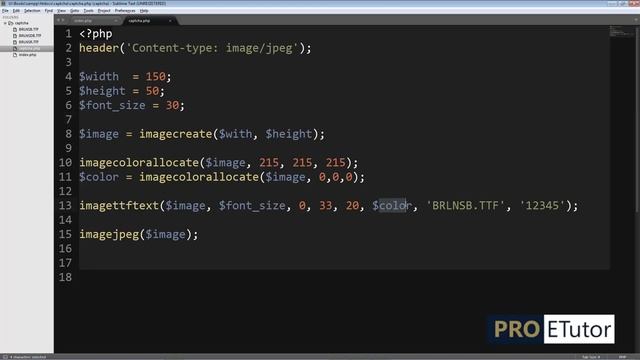This screenshot has height=360, width=640.
Task: Open the Project menu
Action: coord(104,11)
